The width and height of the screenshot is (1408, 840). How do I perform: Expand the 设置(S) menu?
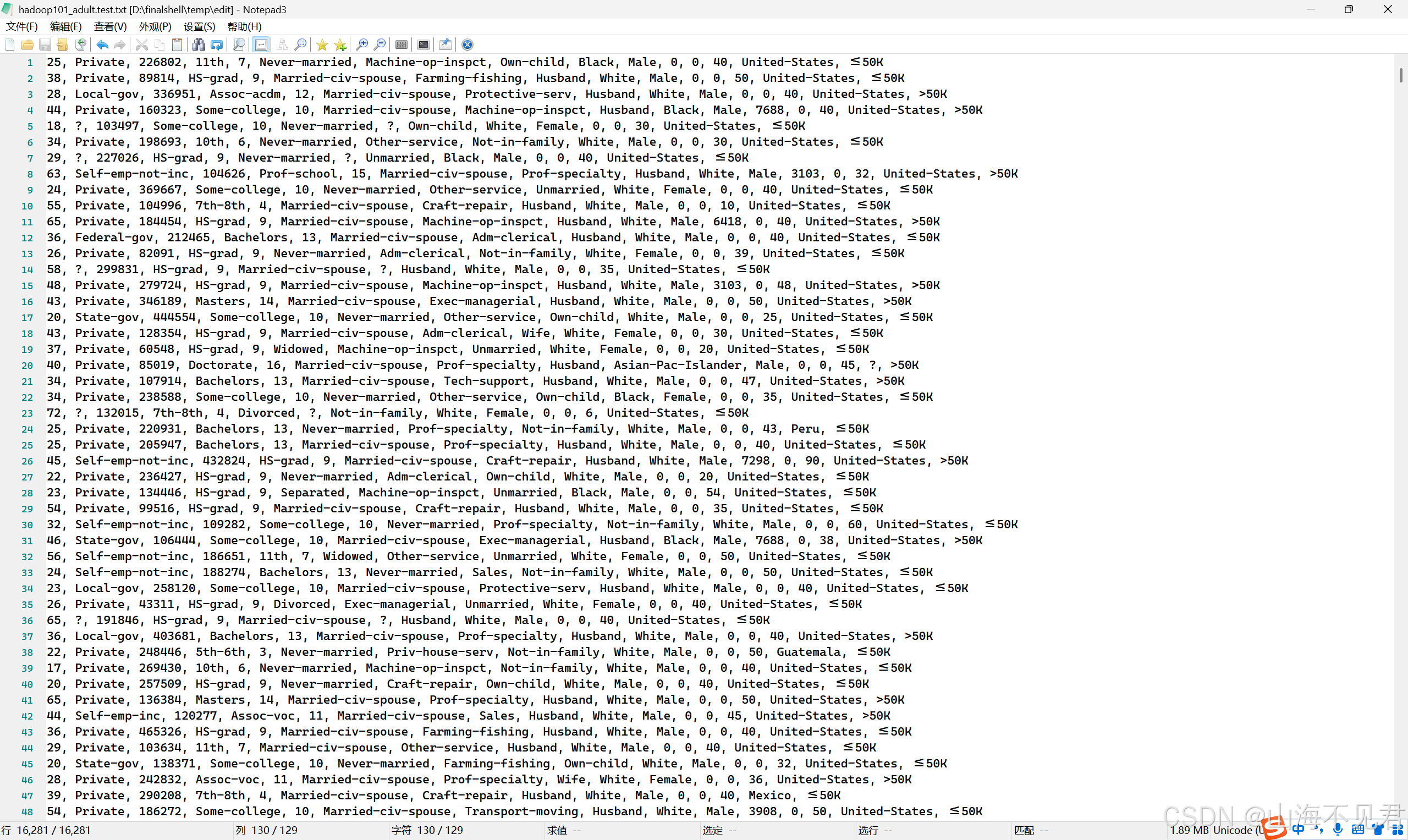click(199, 26)
